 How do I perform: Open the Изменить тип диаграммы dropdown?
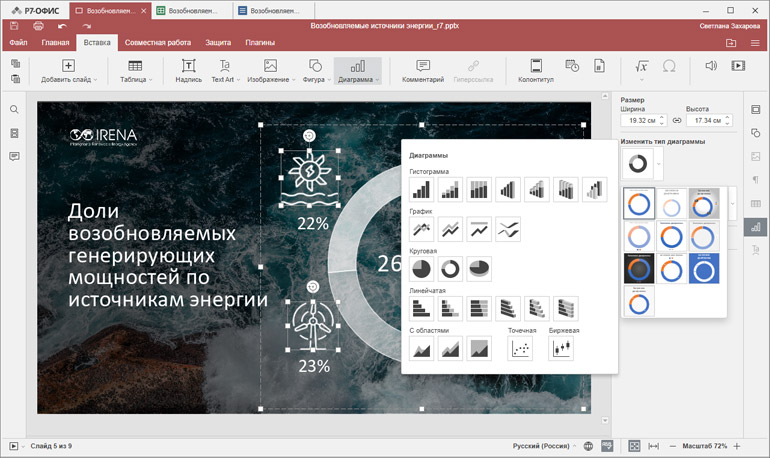658,163
